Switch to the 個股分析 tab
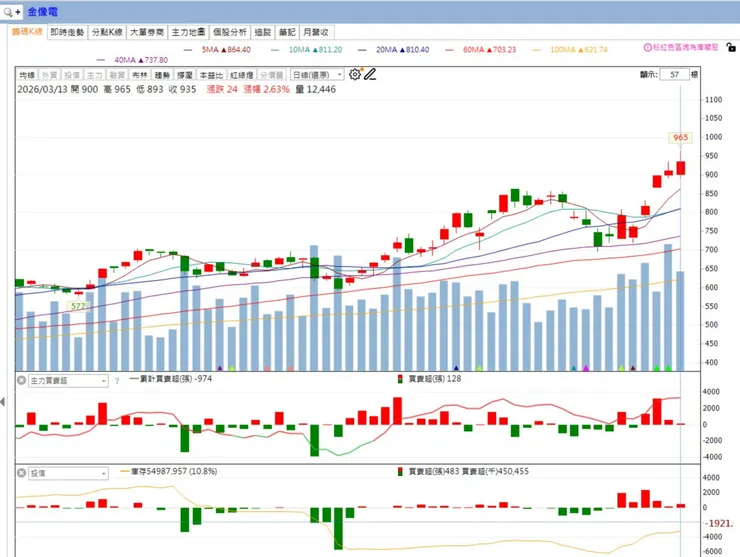The height and width of the screenshot is (557, 740). [229, 32]
